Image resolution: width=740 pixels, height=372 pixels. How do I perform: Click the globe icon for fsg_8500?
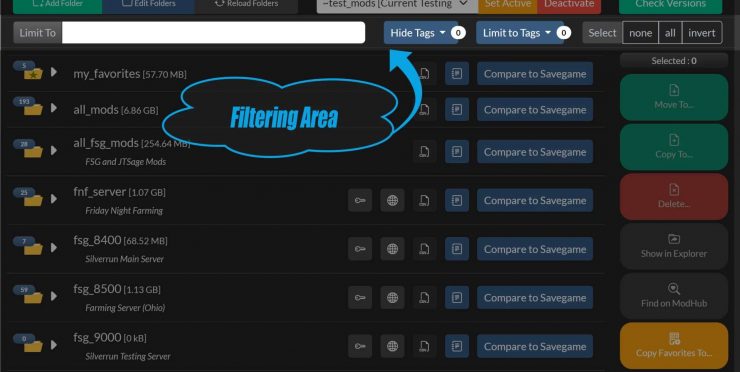[x=392, y=297]
